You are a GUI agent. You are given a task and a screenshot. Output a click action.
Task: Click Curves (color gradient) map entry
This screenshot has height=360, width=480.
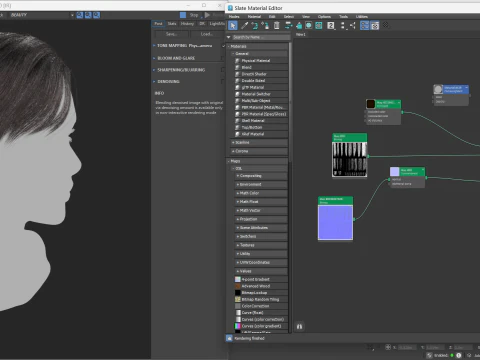point(261,326)
